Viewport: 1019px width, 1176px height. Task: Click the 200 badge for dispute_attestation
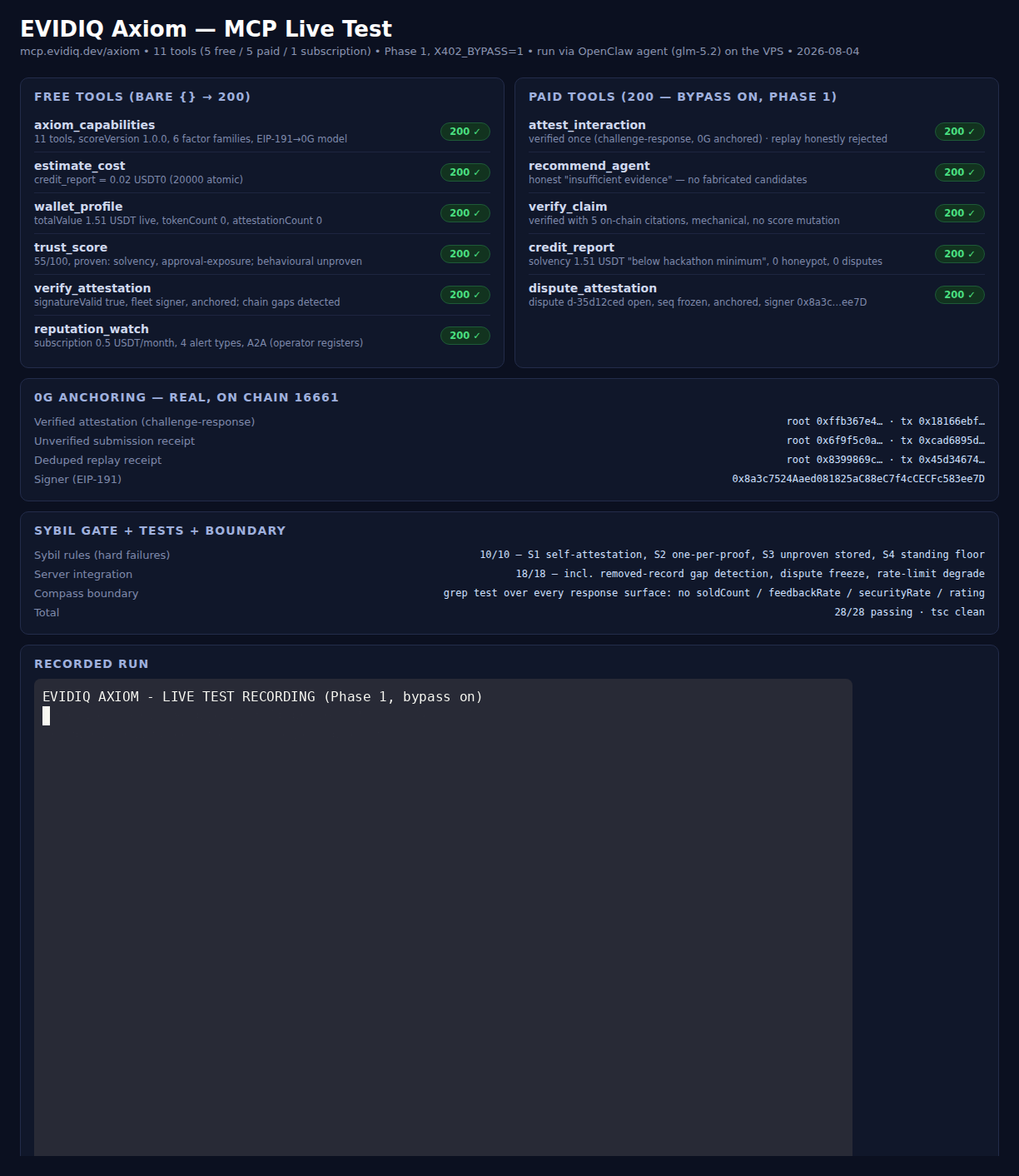point(959,295)
